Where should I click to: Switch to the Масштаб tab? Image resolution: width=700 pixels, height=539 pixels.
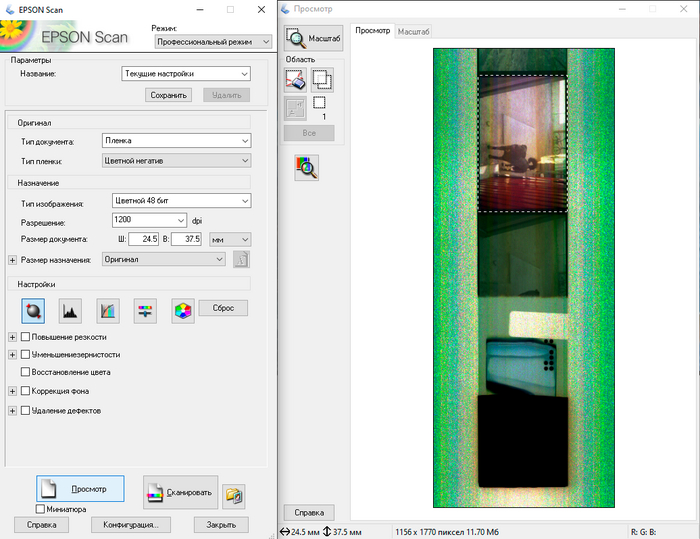[x=414, y=32]
